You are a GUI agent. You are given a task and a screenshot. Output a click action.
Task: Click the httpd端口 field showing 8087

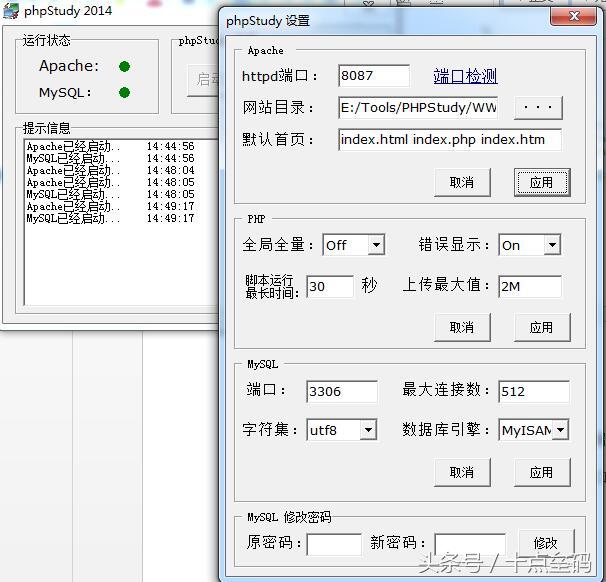pos(374,75)
